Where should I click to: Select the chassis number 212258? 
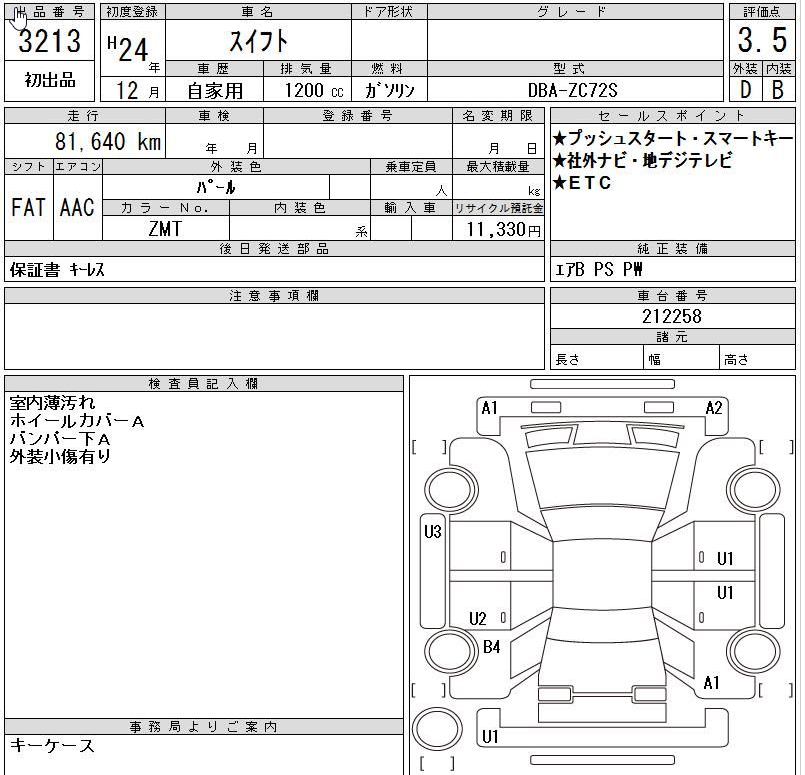[x=672, y=316]
